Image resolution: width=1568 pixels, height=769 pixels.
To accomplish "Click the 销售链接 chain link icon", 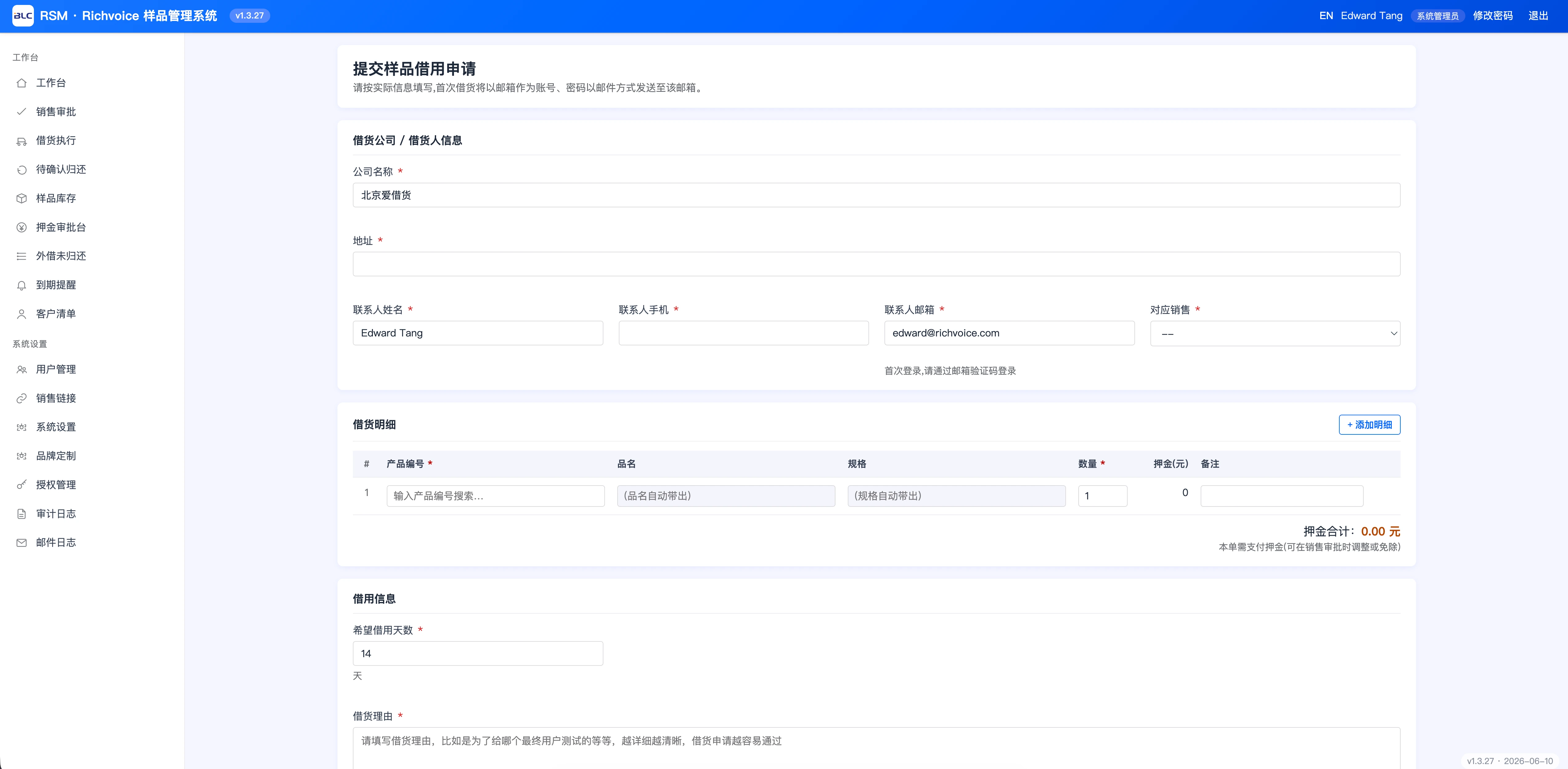I will [21, 398].
